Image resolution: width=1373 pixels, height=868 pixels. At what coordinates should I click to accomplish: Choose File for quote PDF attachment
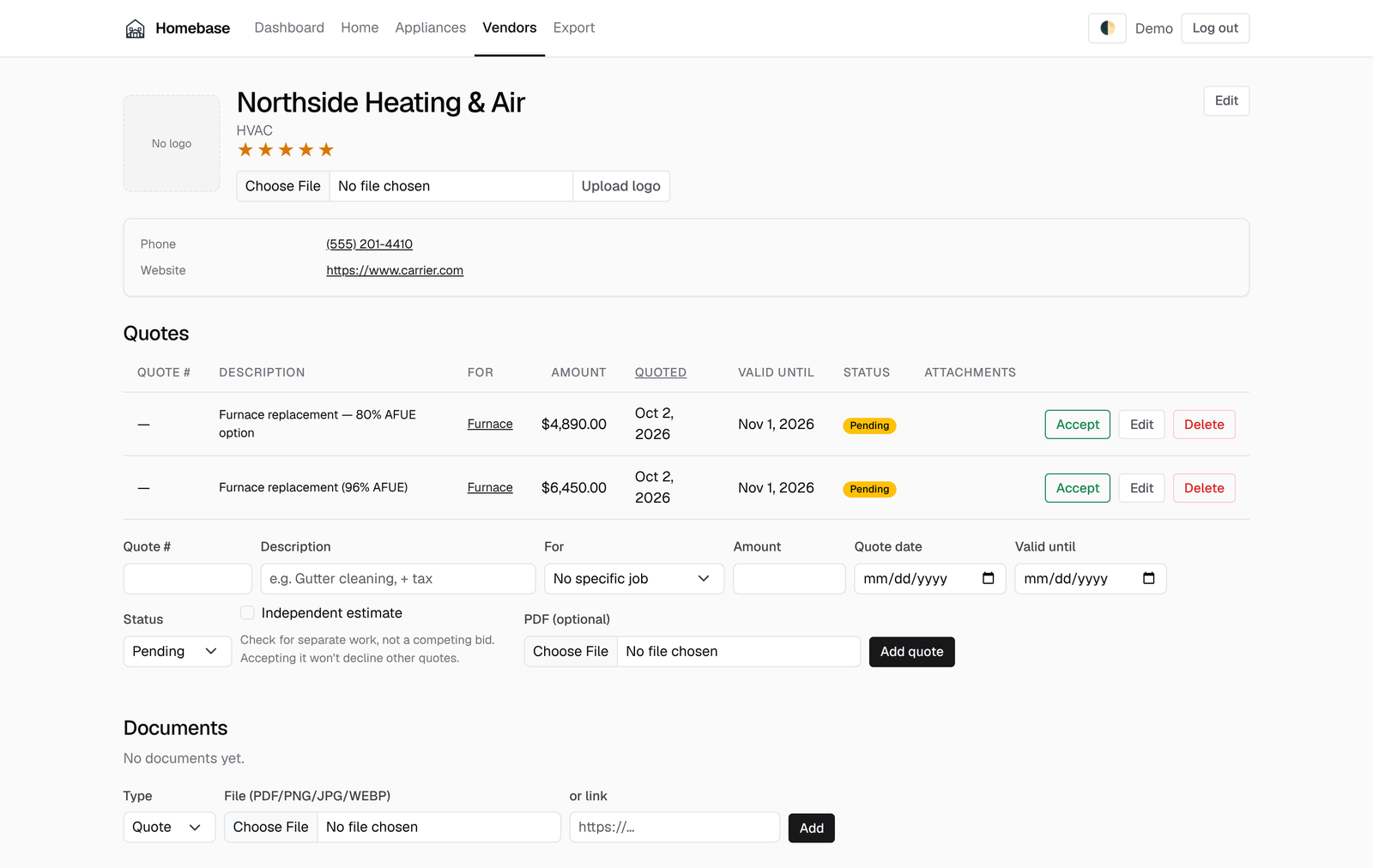coord(571,652)
